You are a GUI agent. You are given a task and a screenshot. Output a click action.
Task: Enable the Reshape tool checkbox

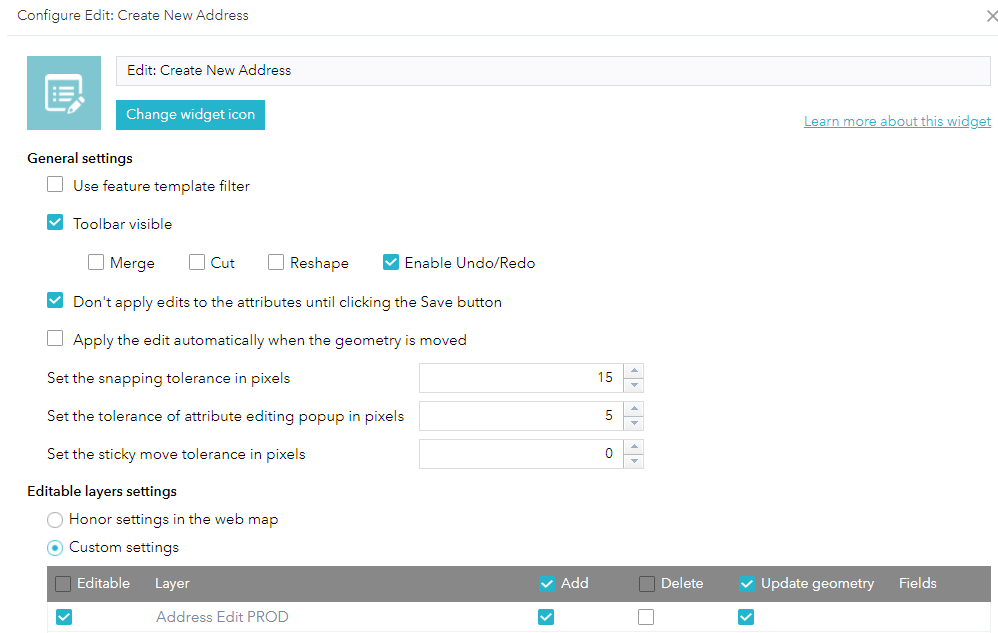(x=276, y=263)
